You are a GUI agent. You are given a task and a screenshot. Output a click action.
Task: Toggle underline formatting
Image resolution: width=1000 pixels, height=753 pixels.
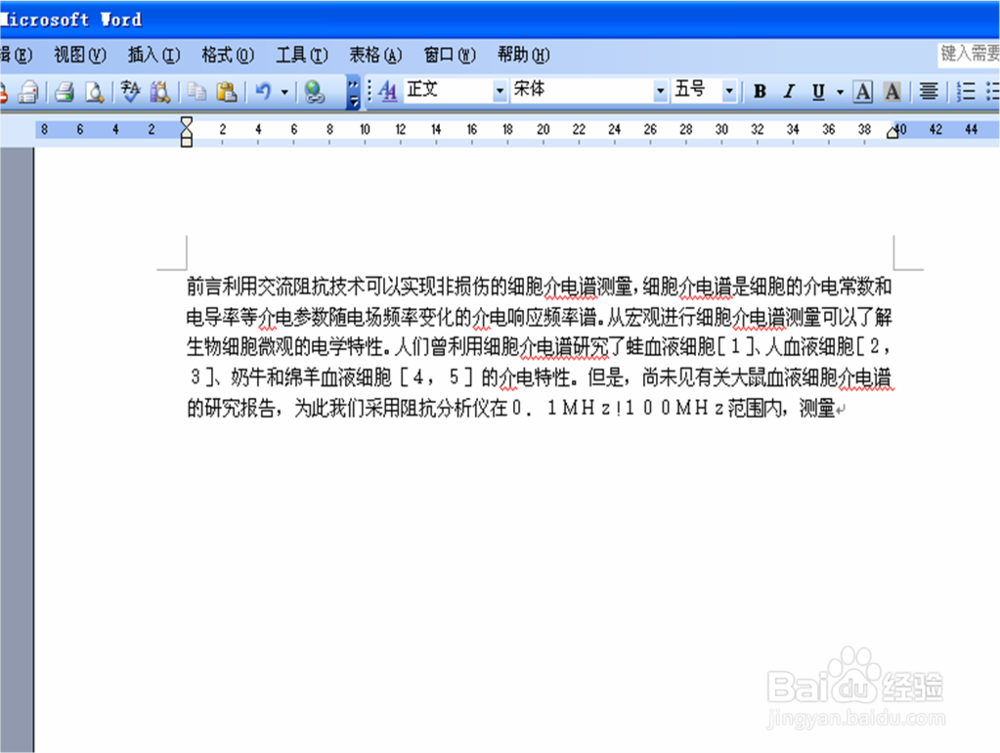[x=817, y=91]
